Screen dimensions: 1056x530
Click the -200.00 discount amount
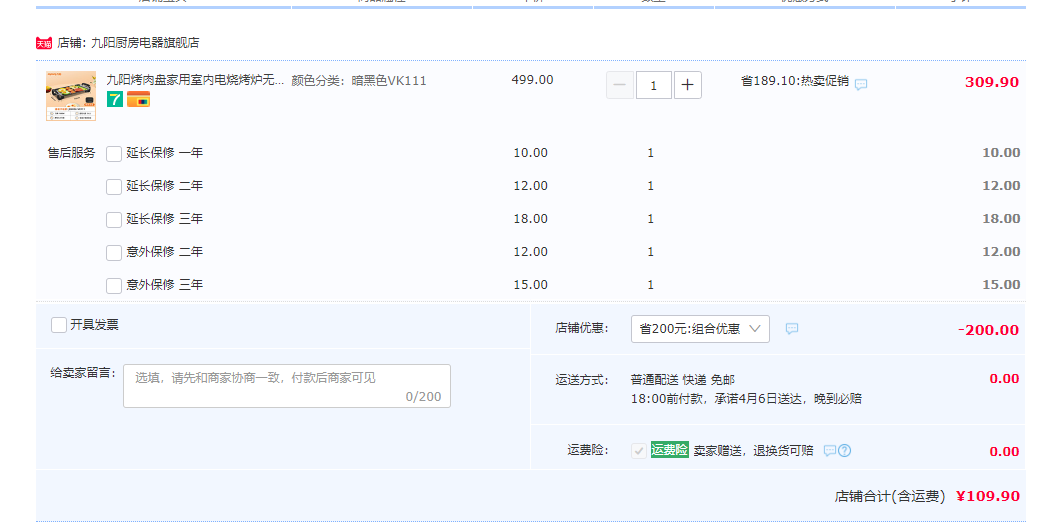(988, 330)
